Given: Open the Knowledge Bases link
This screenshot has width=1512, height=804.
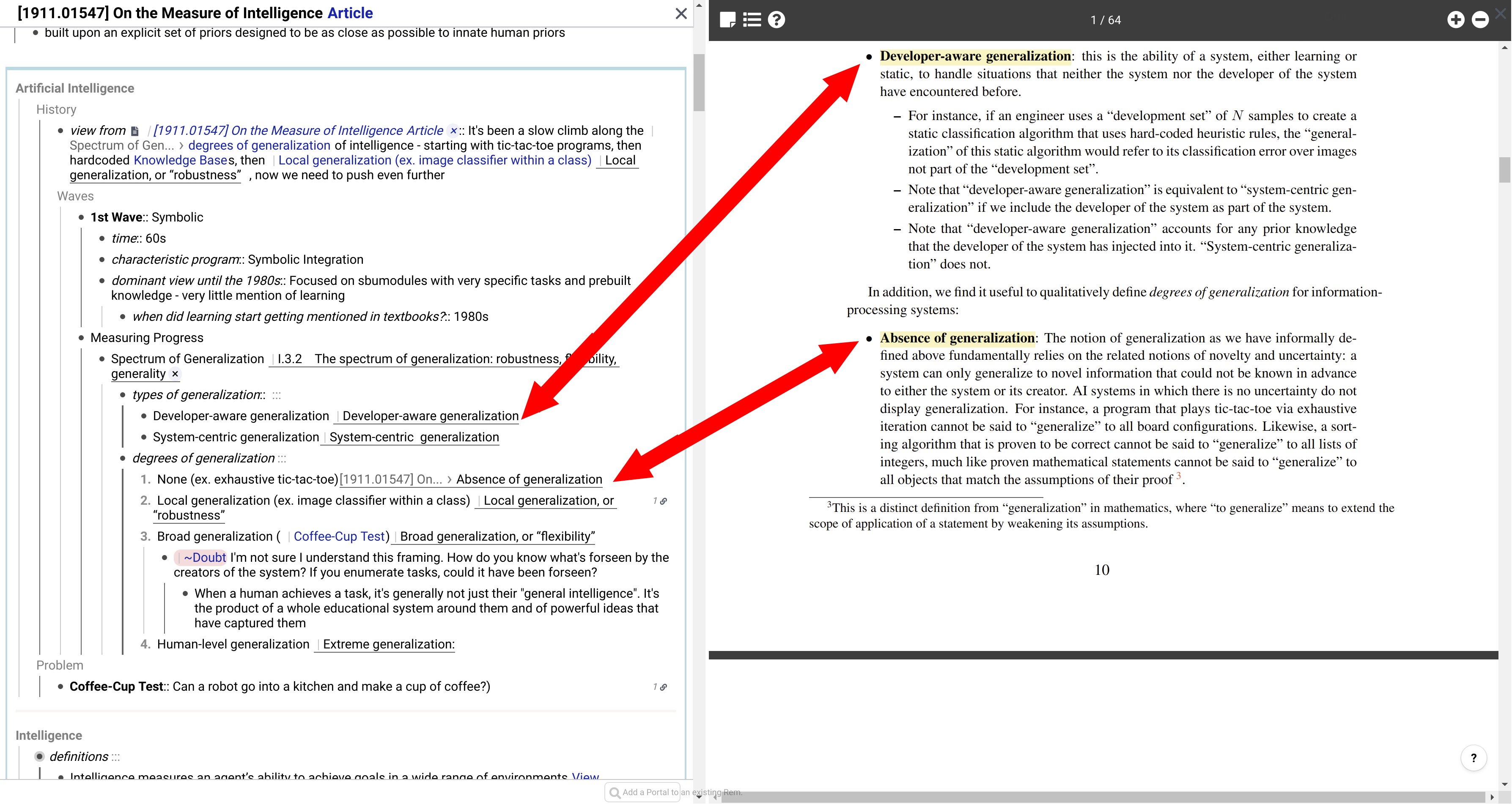Looking at the screenshot, I should (x=180, y=160).
